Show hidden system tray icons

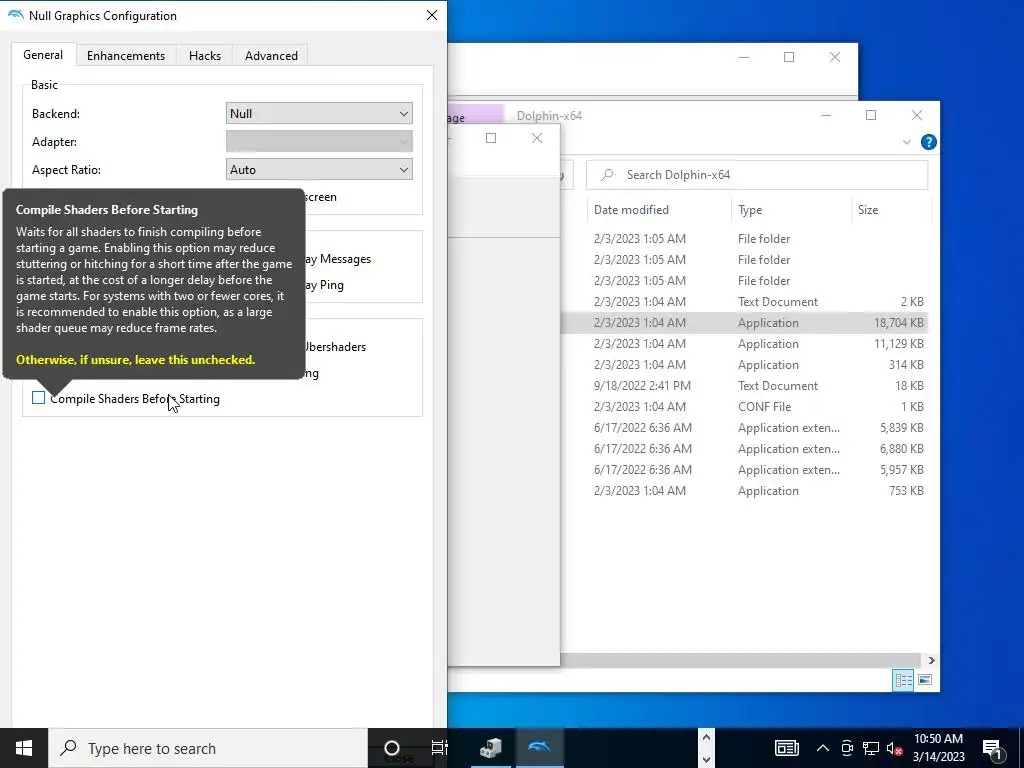point(823,748)
